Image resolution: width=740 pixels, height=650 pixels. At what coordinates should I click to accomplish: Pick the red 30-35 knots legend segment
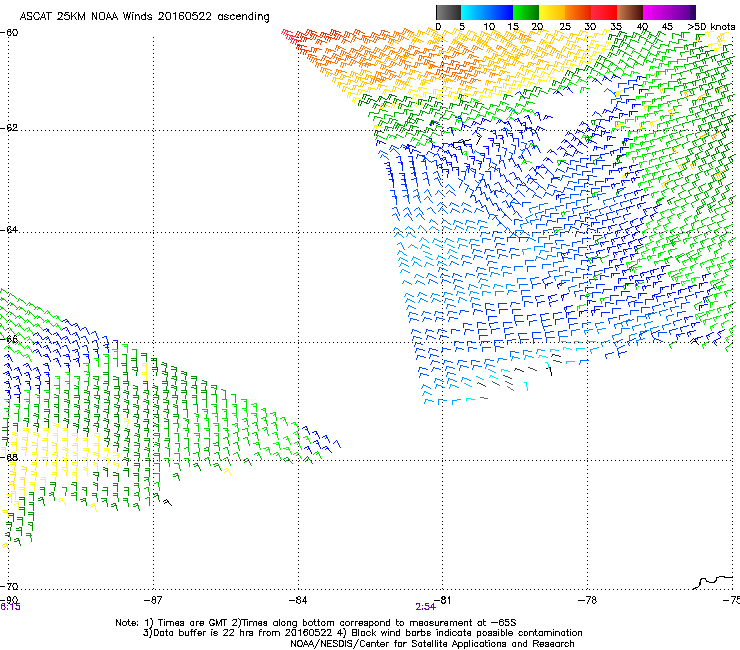604,12
